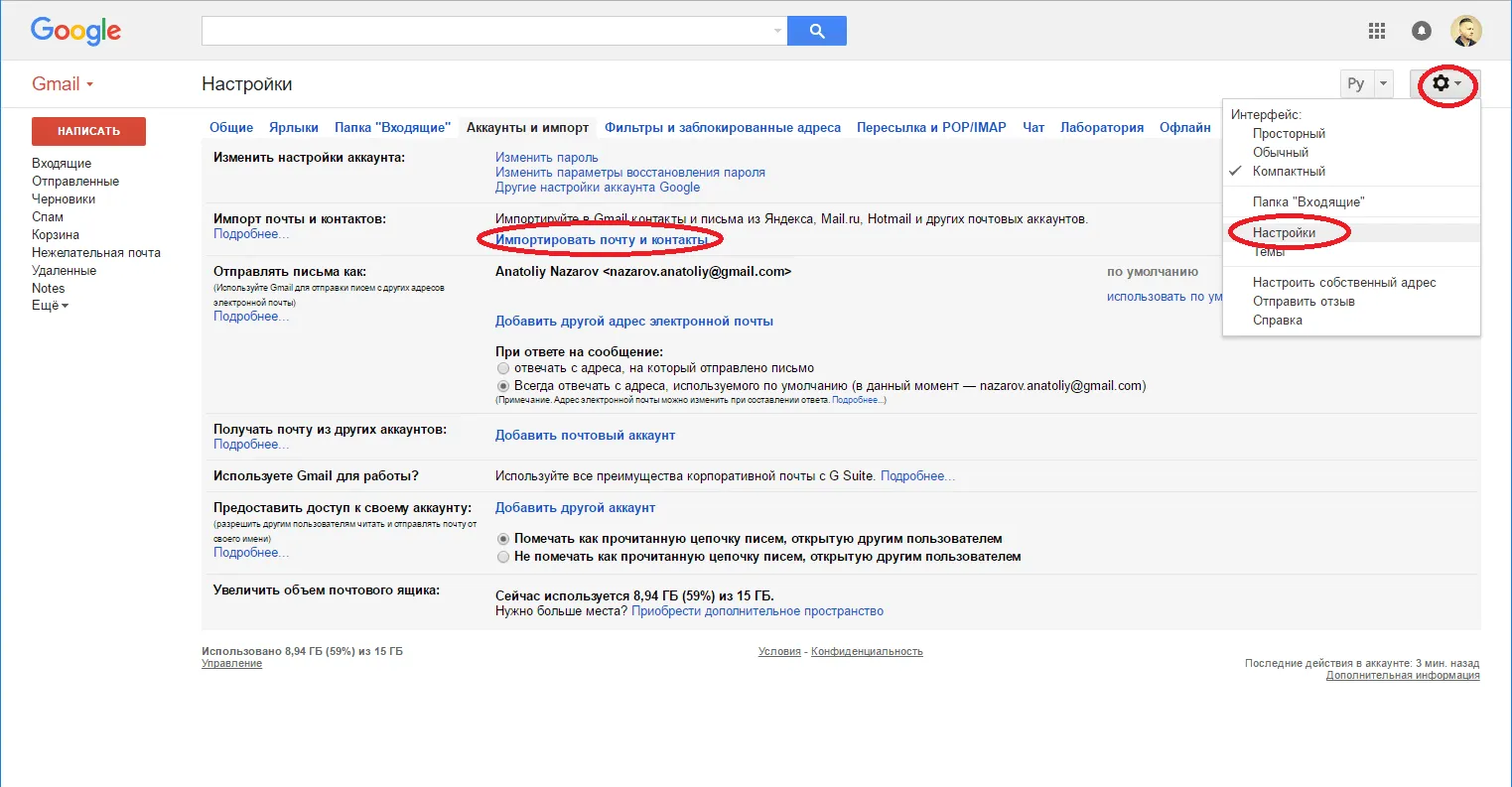Click Импортировать почту и контакты
Viewport: 1512px width, 787px height.
coord(602,239)
